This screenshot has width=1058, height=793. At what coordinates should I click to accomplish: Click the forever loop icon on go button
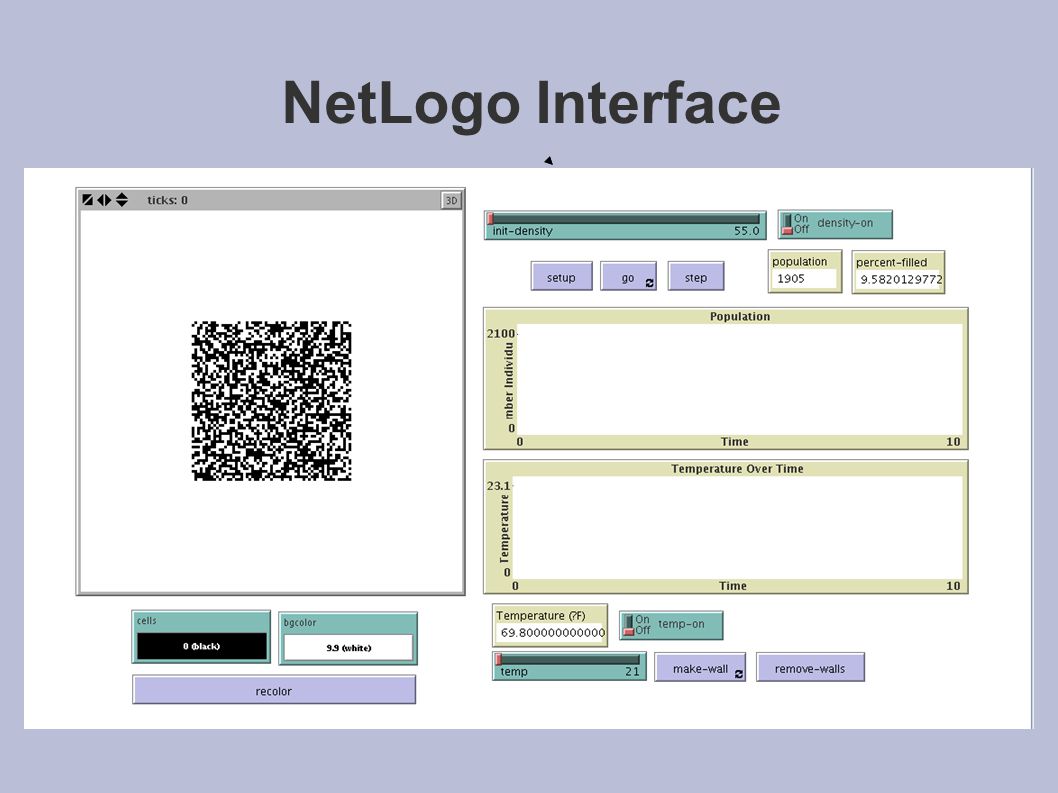click(x=650, y=283)
